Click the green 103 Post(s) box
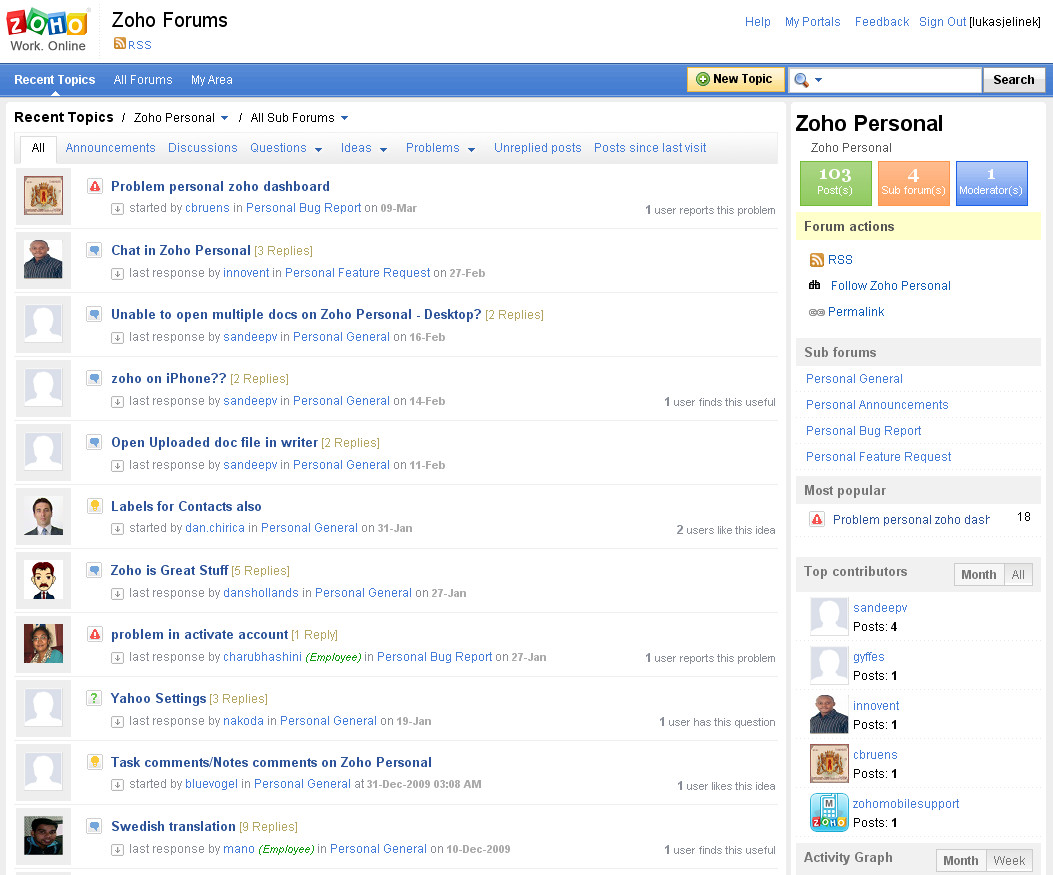Screen dimensions: 1053x875 835,183
